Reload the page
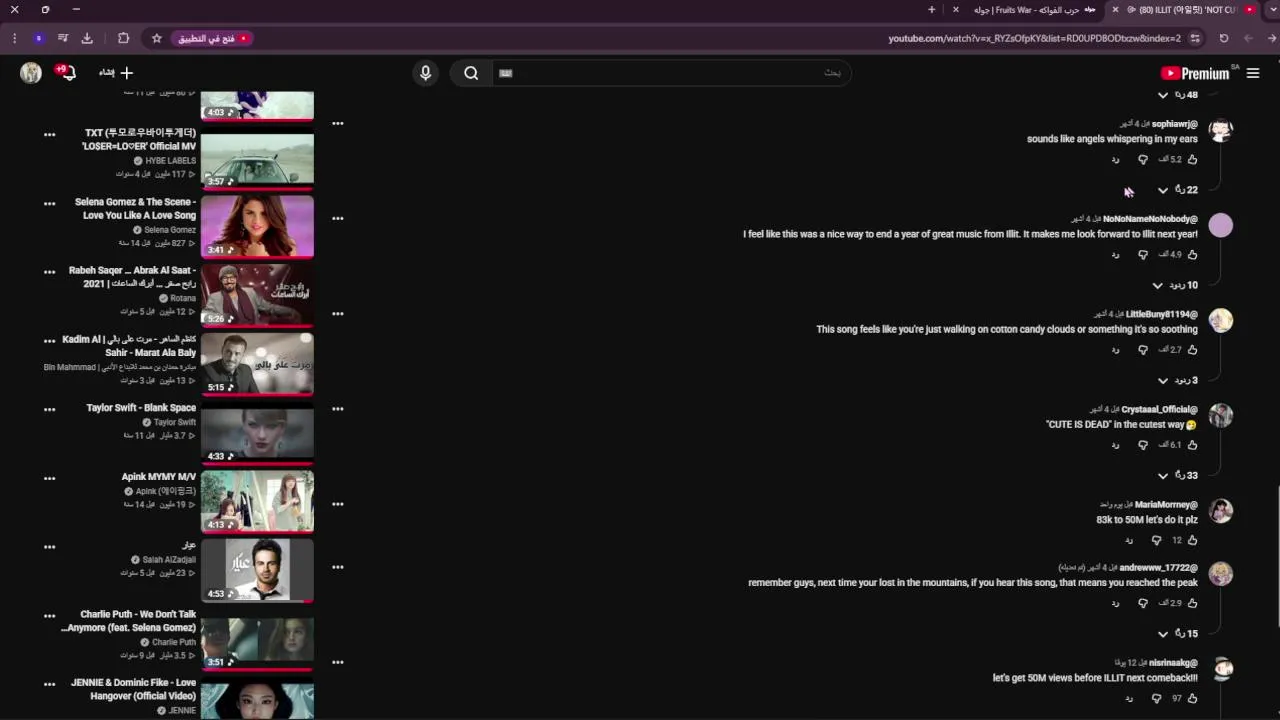This screenshot has height=720, width=1280. pos(1223,38)
